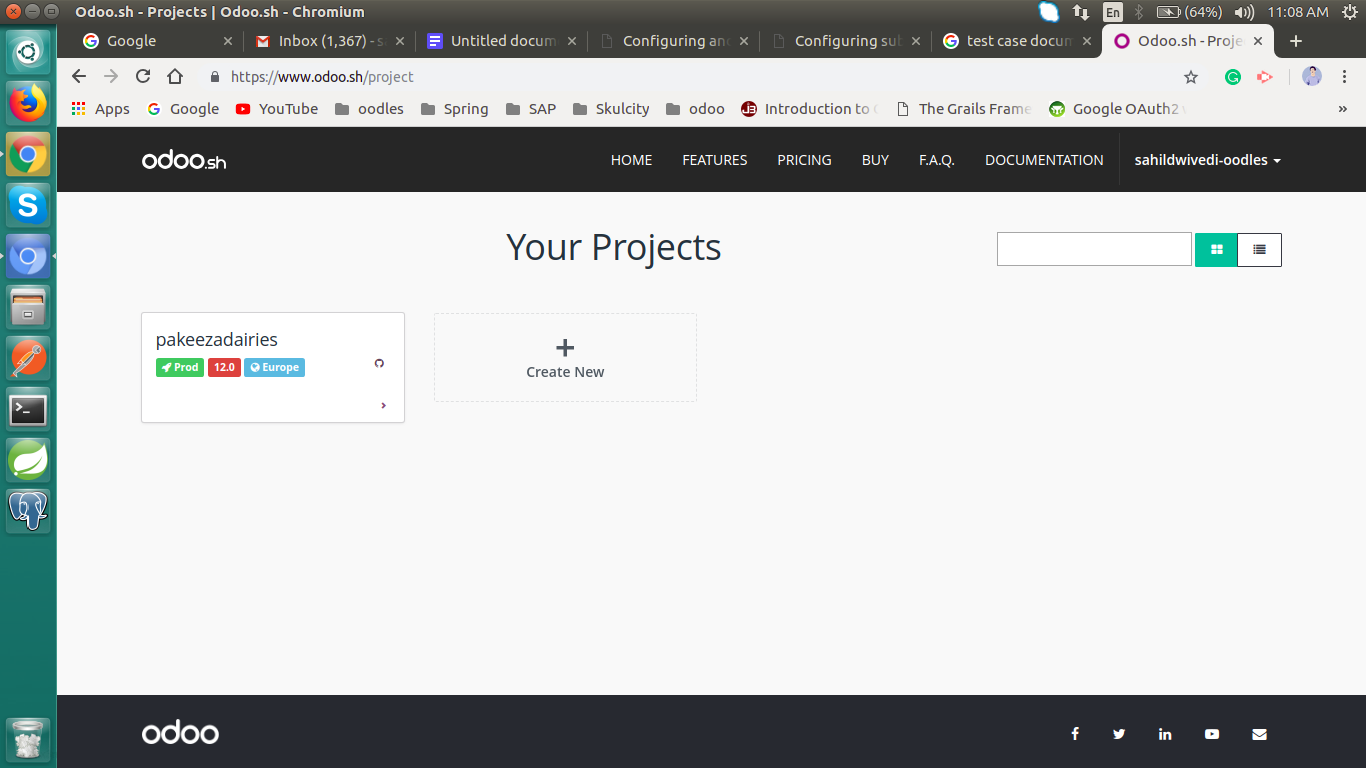Open the system indicator menu gear
Viewport: 1366px width, 768px height.
1349,12
